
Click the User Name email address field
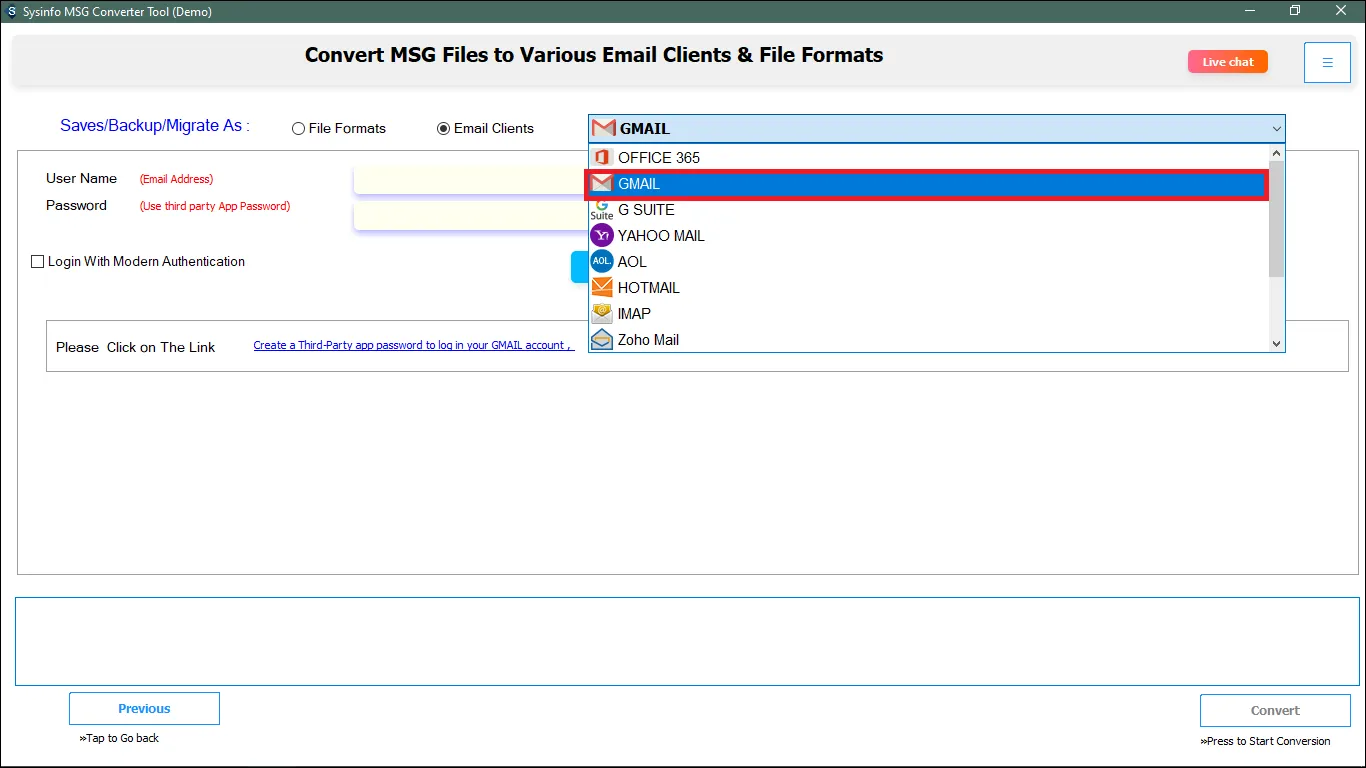point(470,180)
